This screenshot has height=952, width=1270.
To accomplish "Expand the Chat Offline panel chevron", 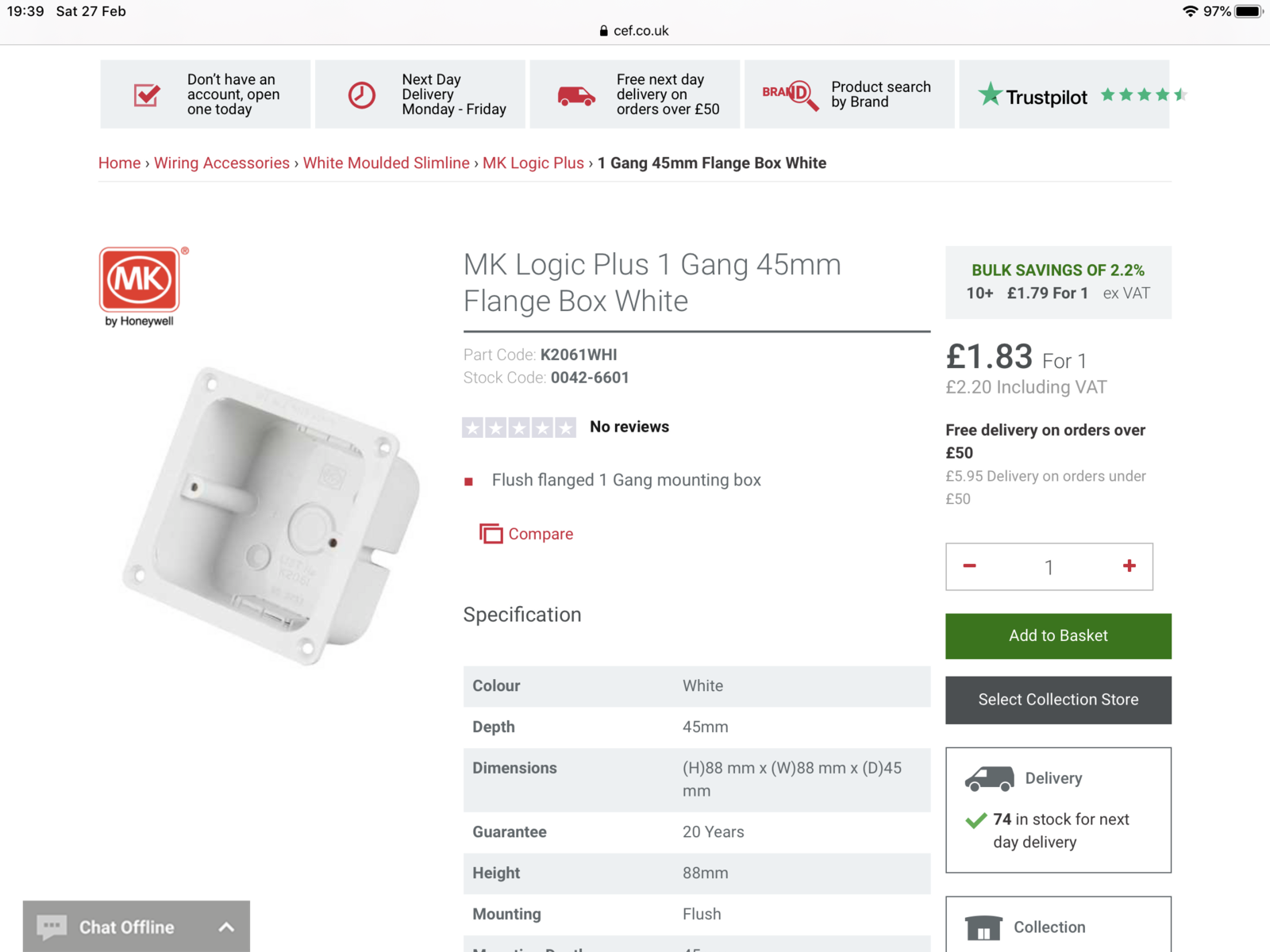I will [226, 927].
